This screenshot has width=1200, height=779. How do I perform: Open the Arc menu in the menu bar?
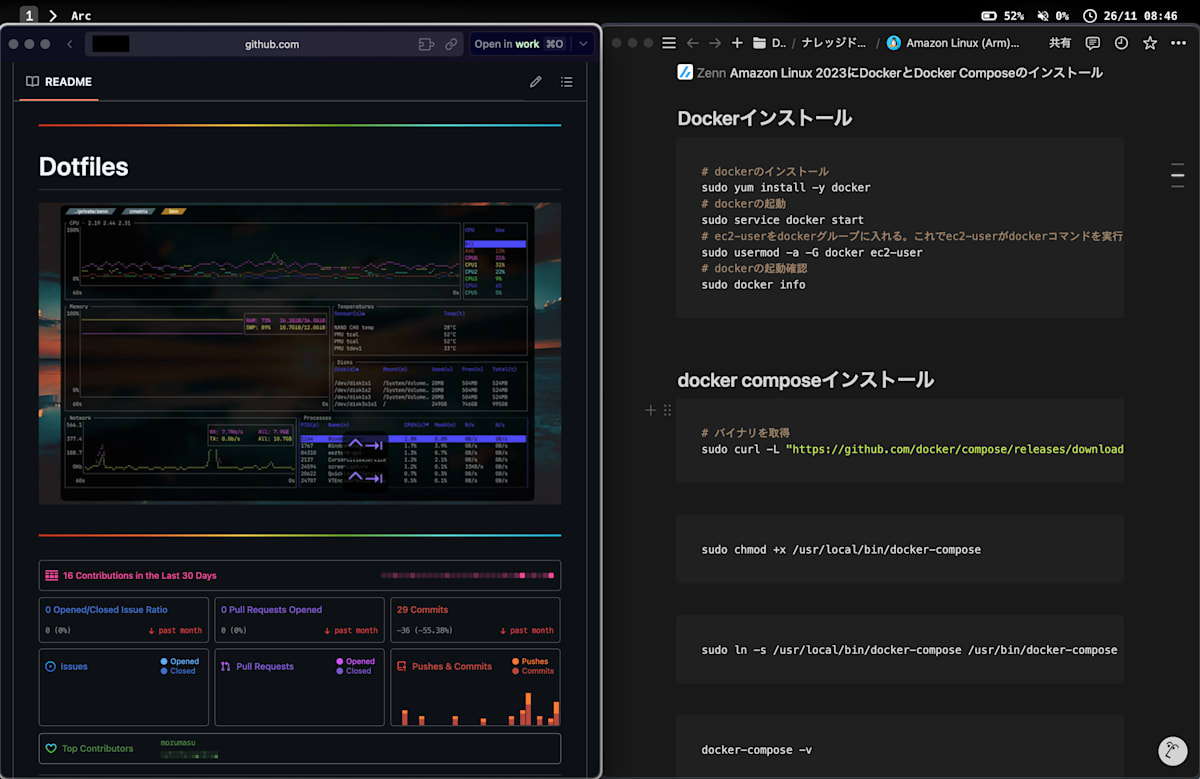coord(81,16)
